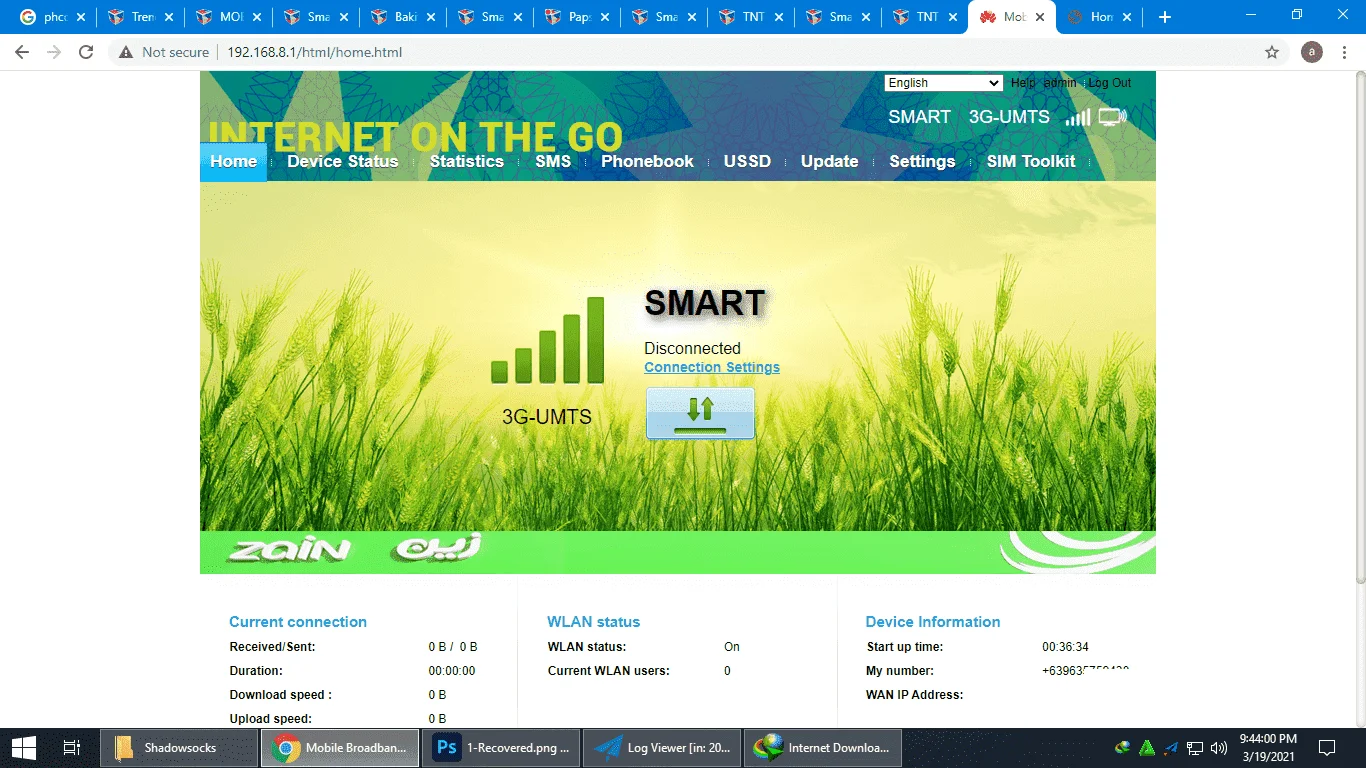Click the WLAN status heading
The height and width of the screenshot is (768, 1366).
[593, 621]
